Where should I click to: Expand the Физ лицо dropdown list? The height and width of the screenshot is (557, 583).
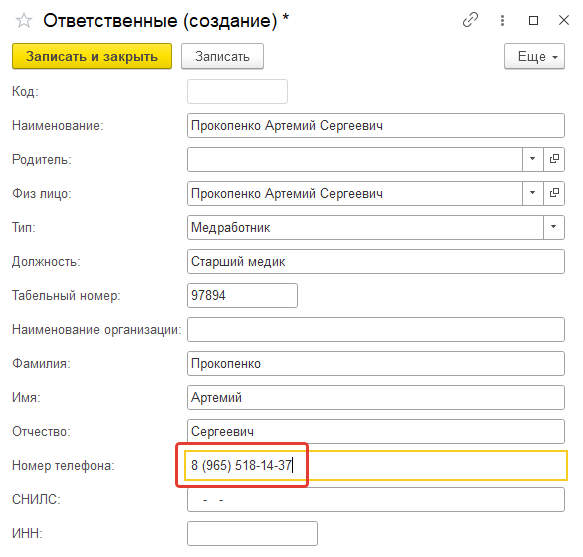pos(532,193)
